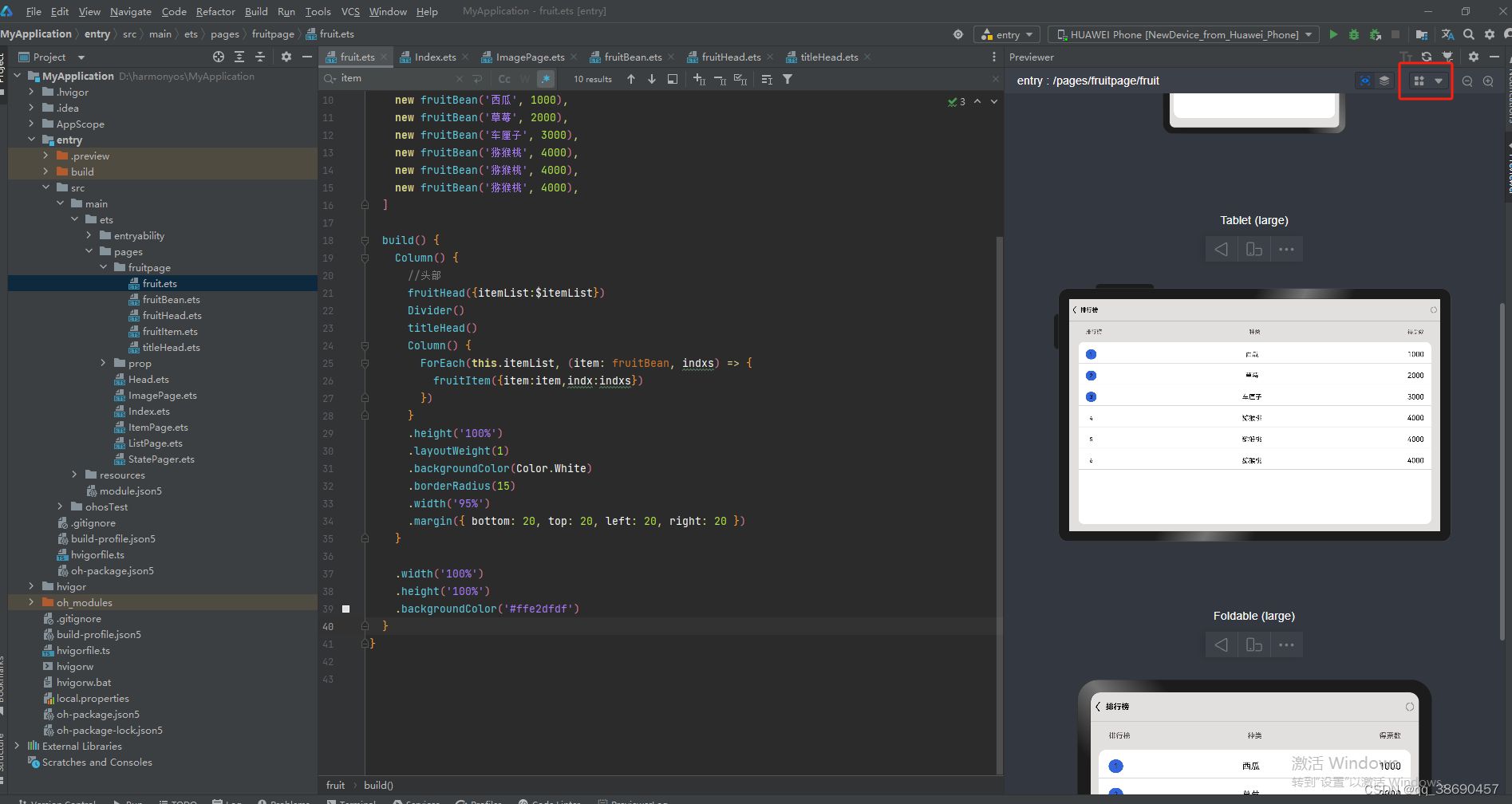Toggle Match Case (Cc) in search bar

tap(504, 79)
